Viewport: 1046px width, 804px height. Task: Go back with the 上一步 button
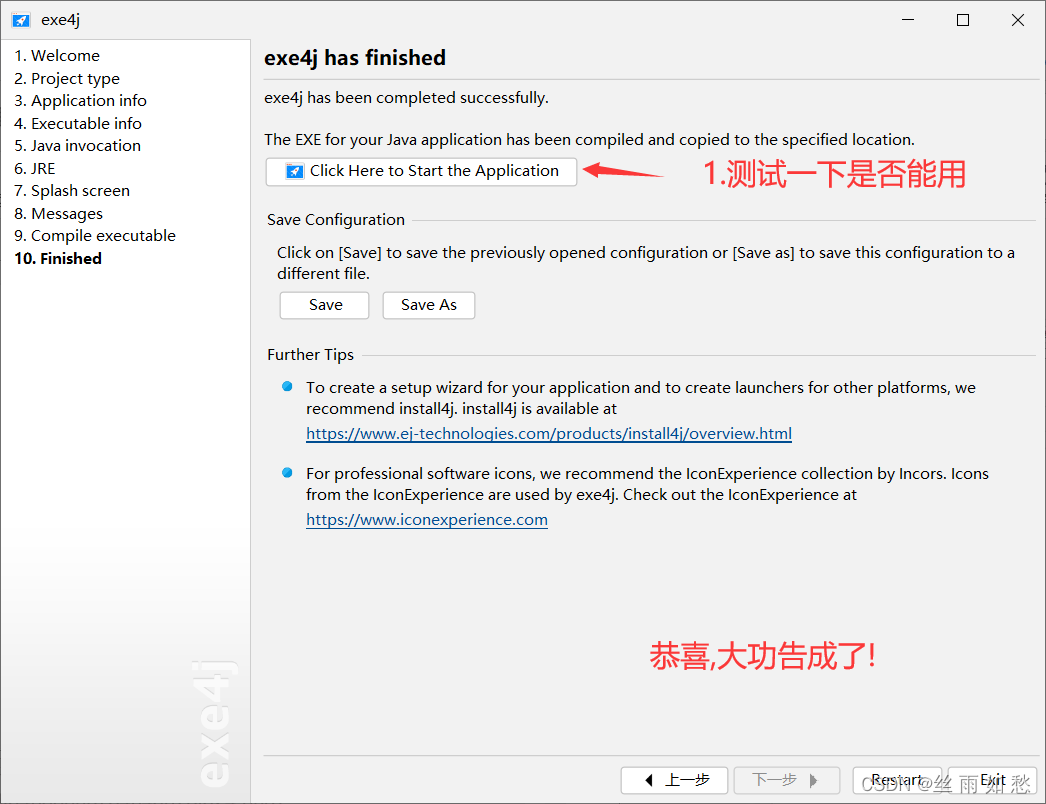674,780
